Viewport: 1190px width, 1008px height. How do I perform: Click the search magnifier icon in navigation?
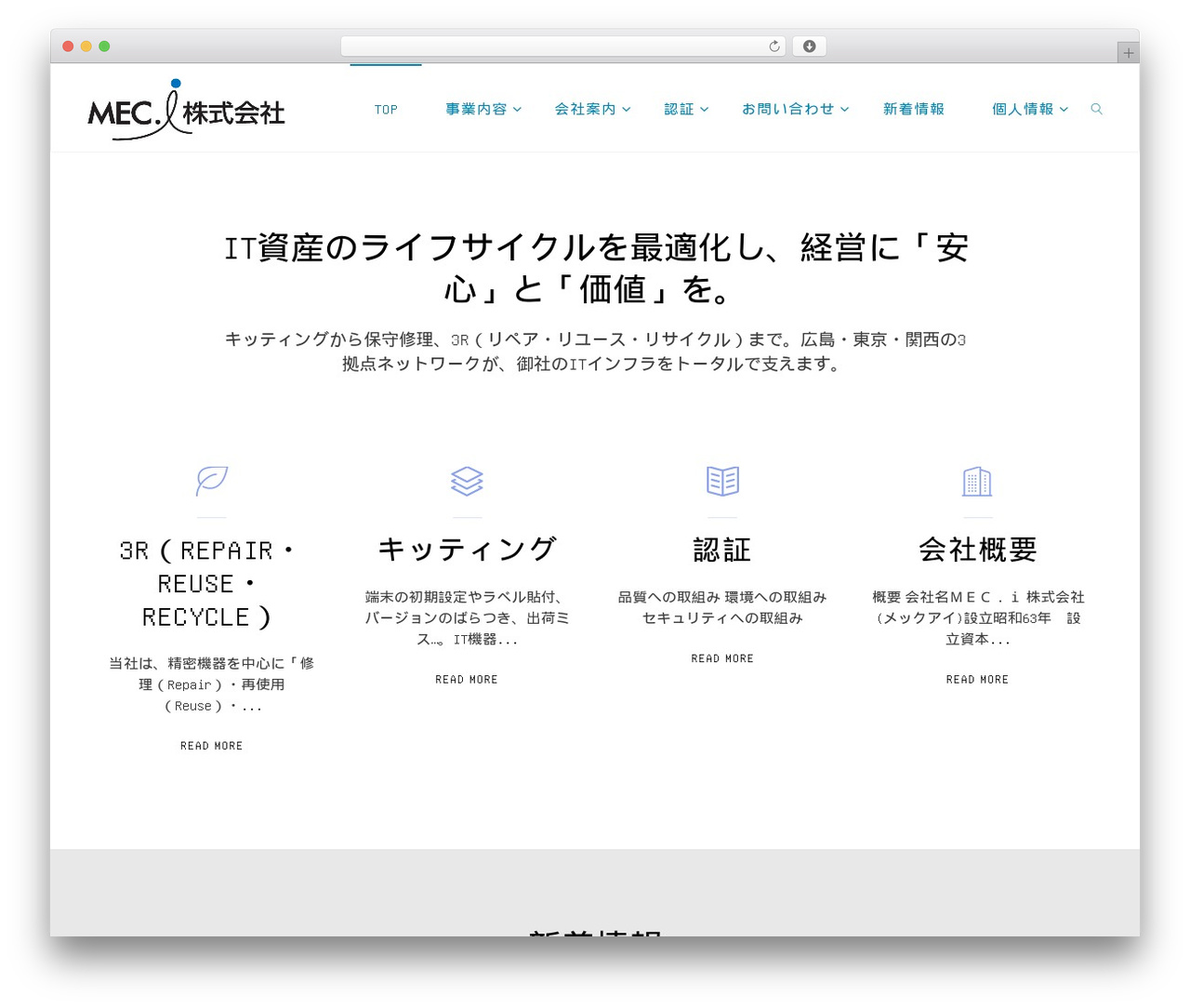tap(1096, 109)
